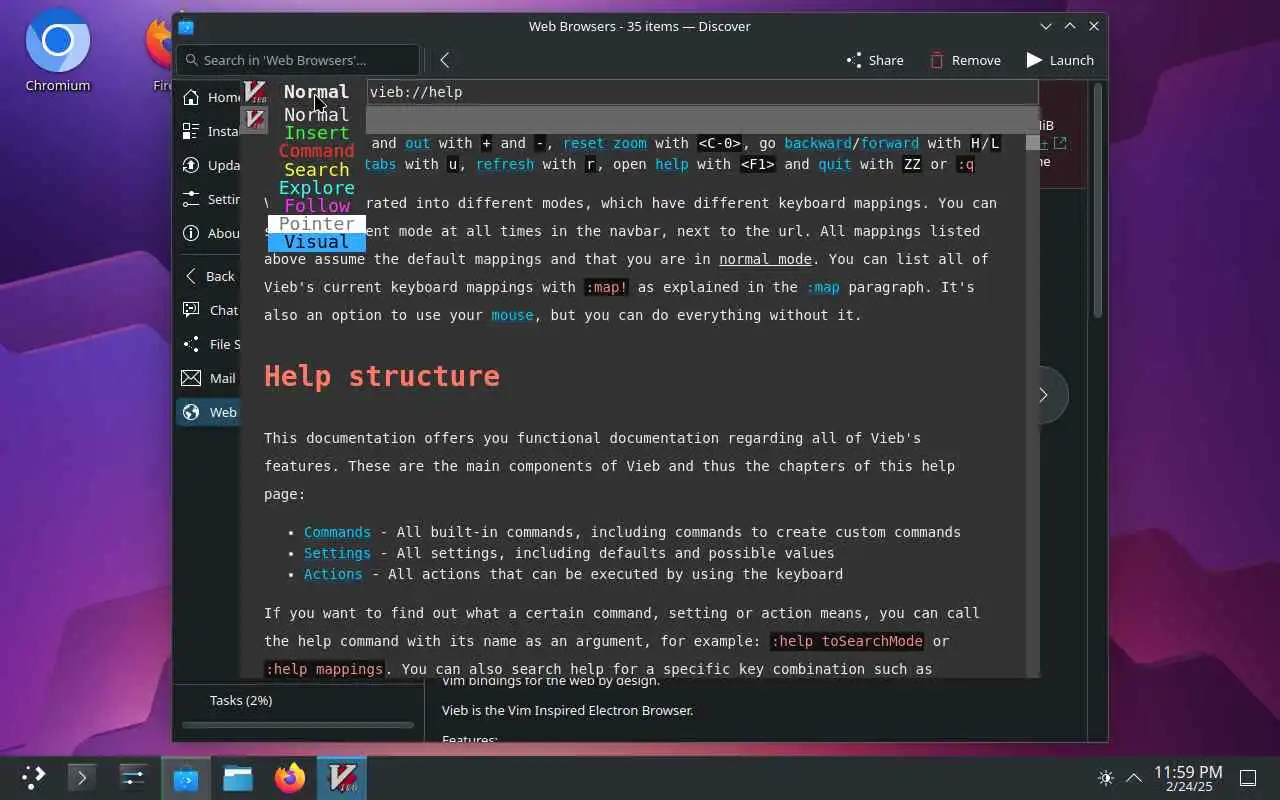Screen dimensions: 1280x800
Task: Open the Settings chapter link in help page
Action: tap(337, 553)
